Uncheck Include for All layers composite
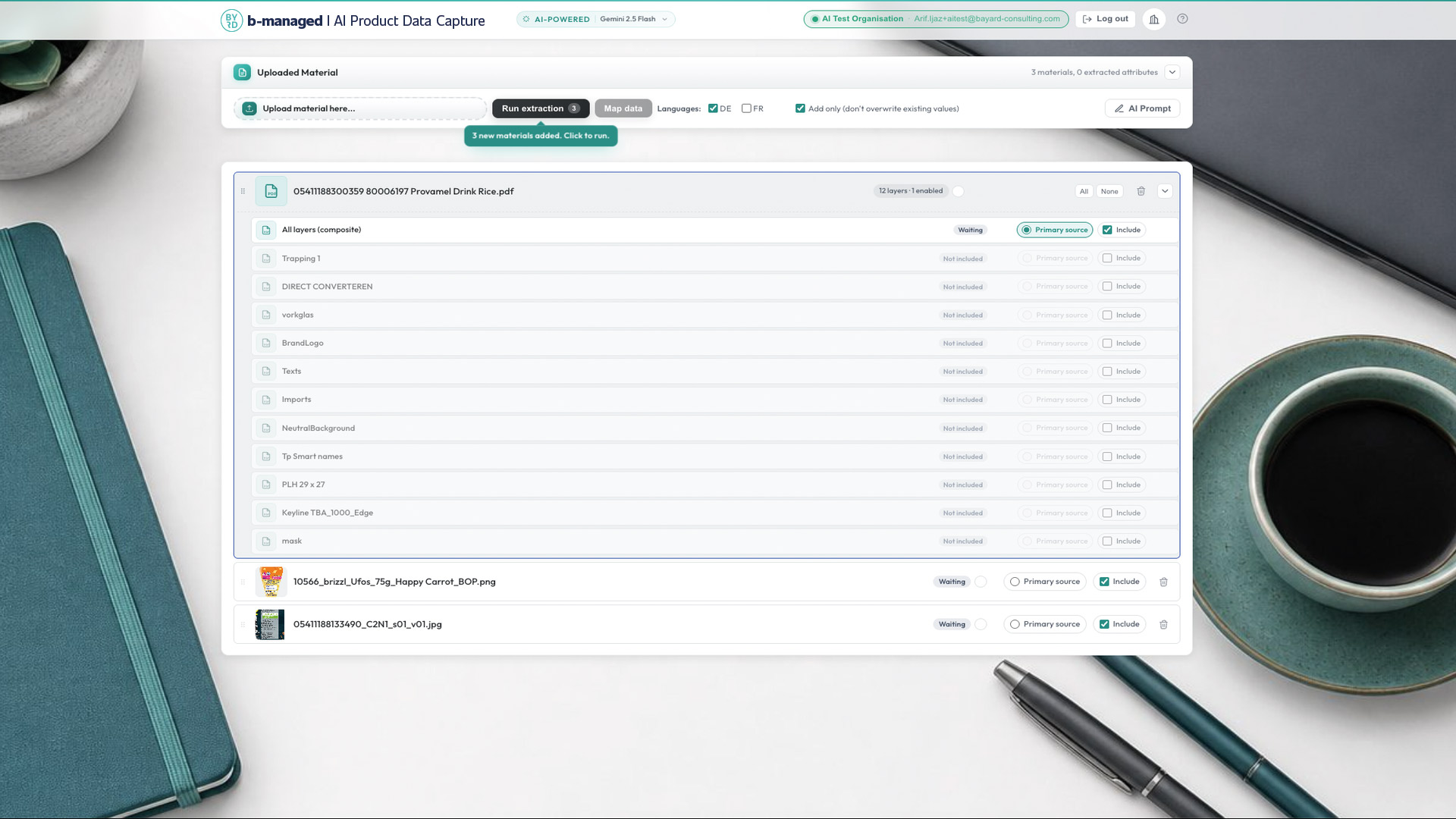Image resolution: width=1456 pixels, height=819 pixels. click(x=1107, y=230)
